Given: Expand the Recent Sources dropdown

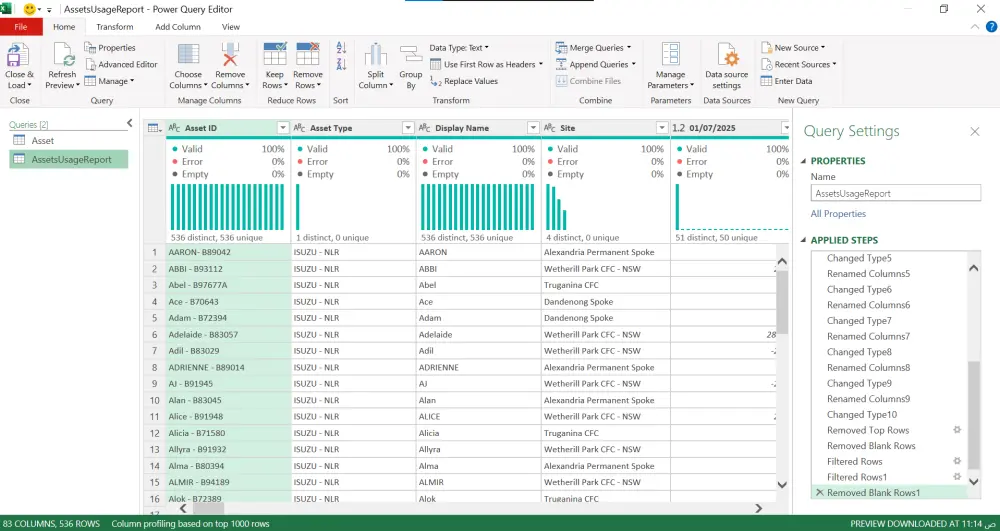Looking at the screenshot, I should [x=834, y=64].
